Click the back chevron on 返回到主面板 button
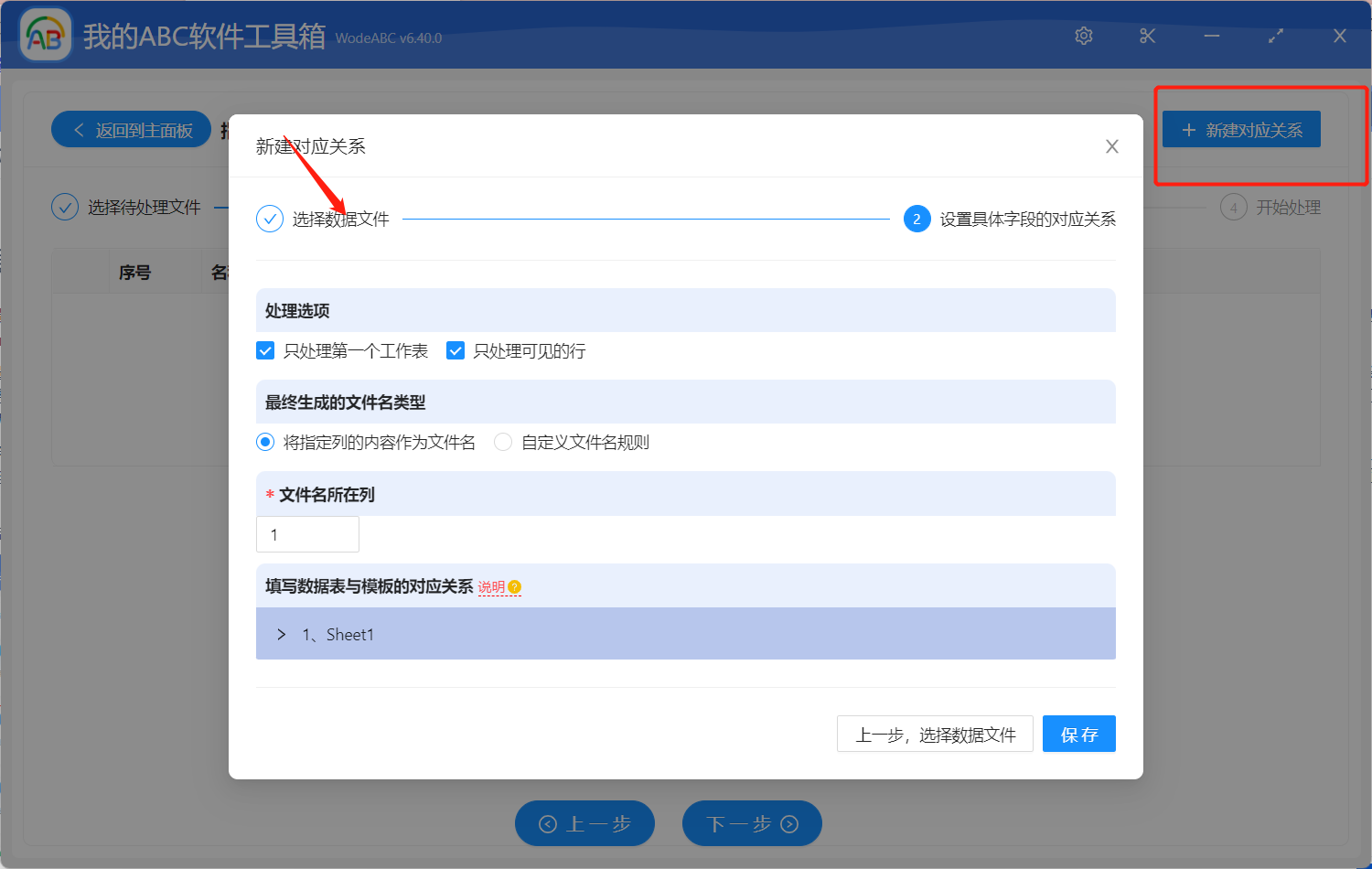This screenshot has width=1372, height=869. pos(77,129)
